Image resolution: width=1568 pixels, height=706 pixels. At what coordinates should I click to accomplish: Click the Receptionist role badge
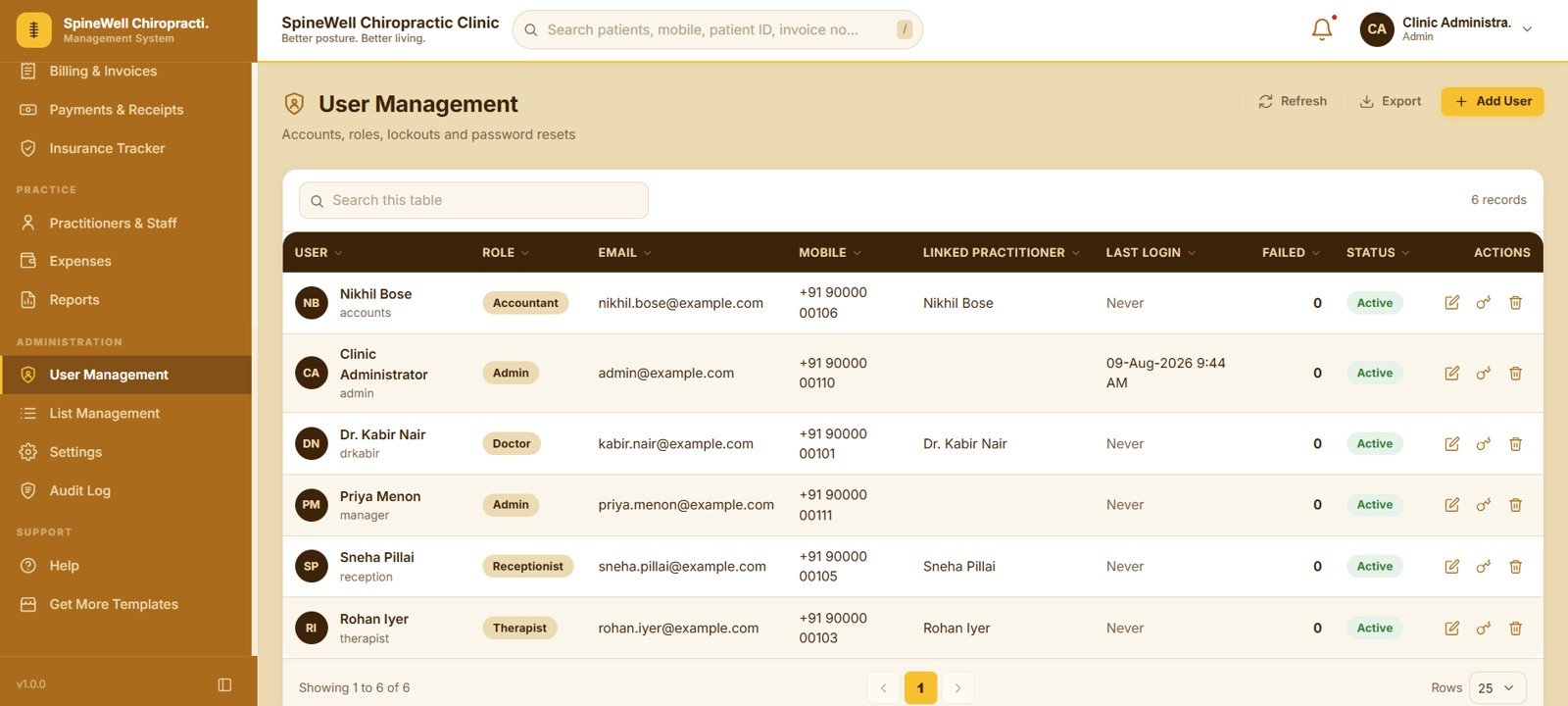(527, 567)
